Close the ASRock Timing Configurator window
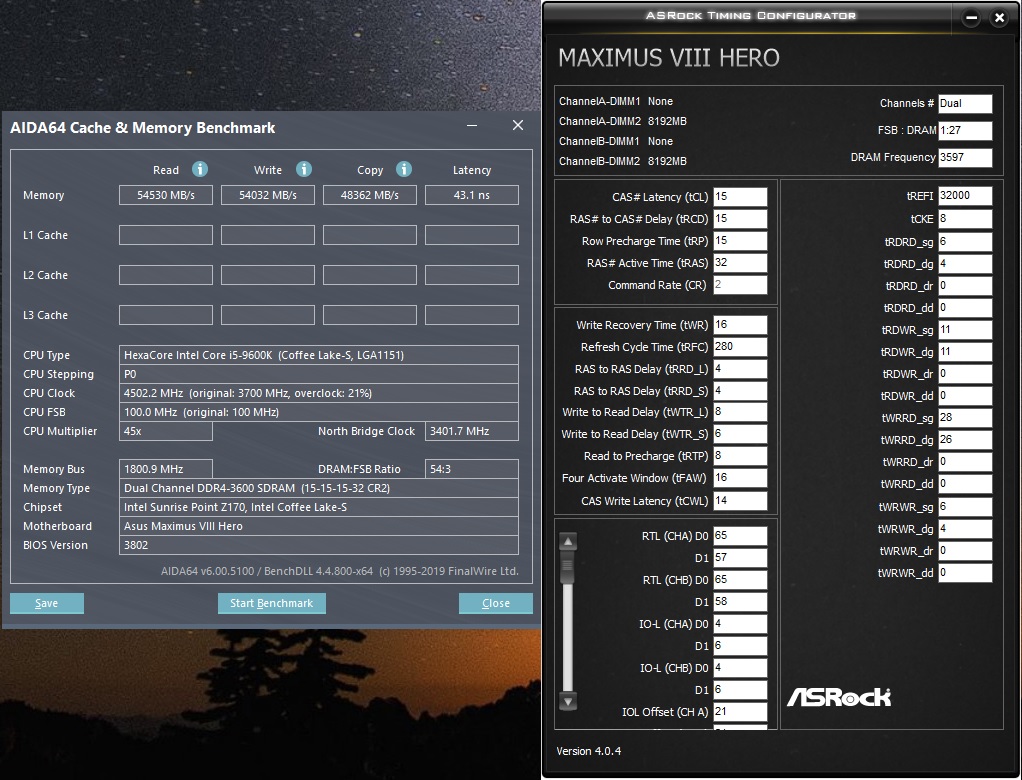Viewport: 1022px width, 780px height. click(999, 18)
